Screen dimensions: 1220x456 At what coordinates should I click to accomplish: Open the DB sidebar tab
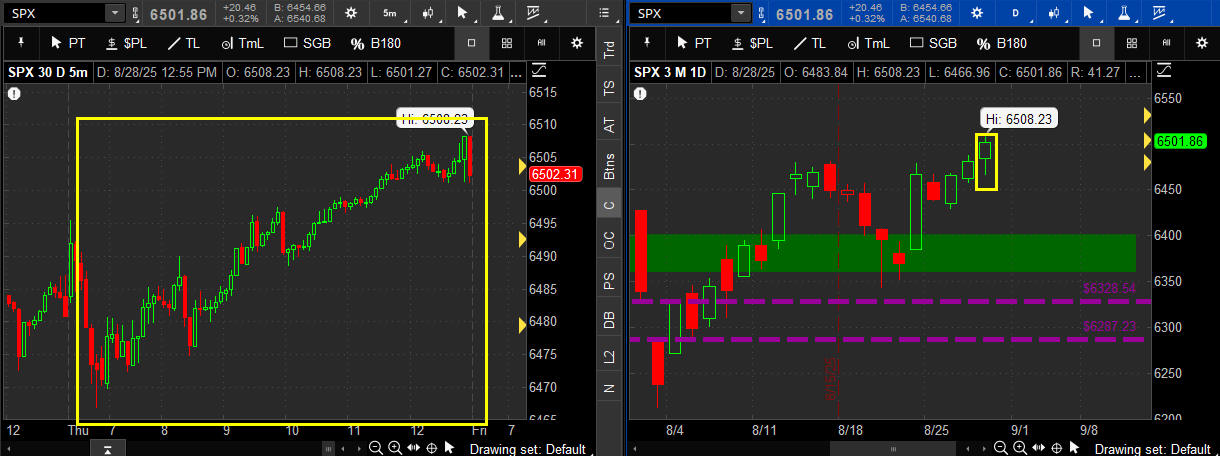tap(609, 320)
